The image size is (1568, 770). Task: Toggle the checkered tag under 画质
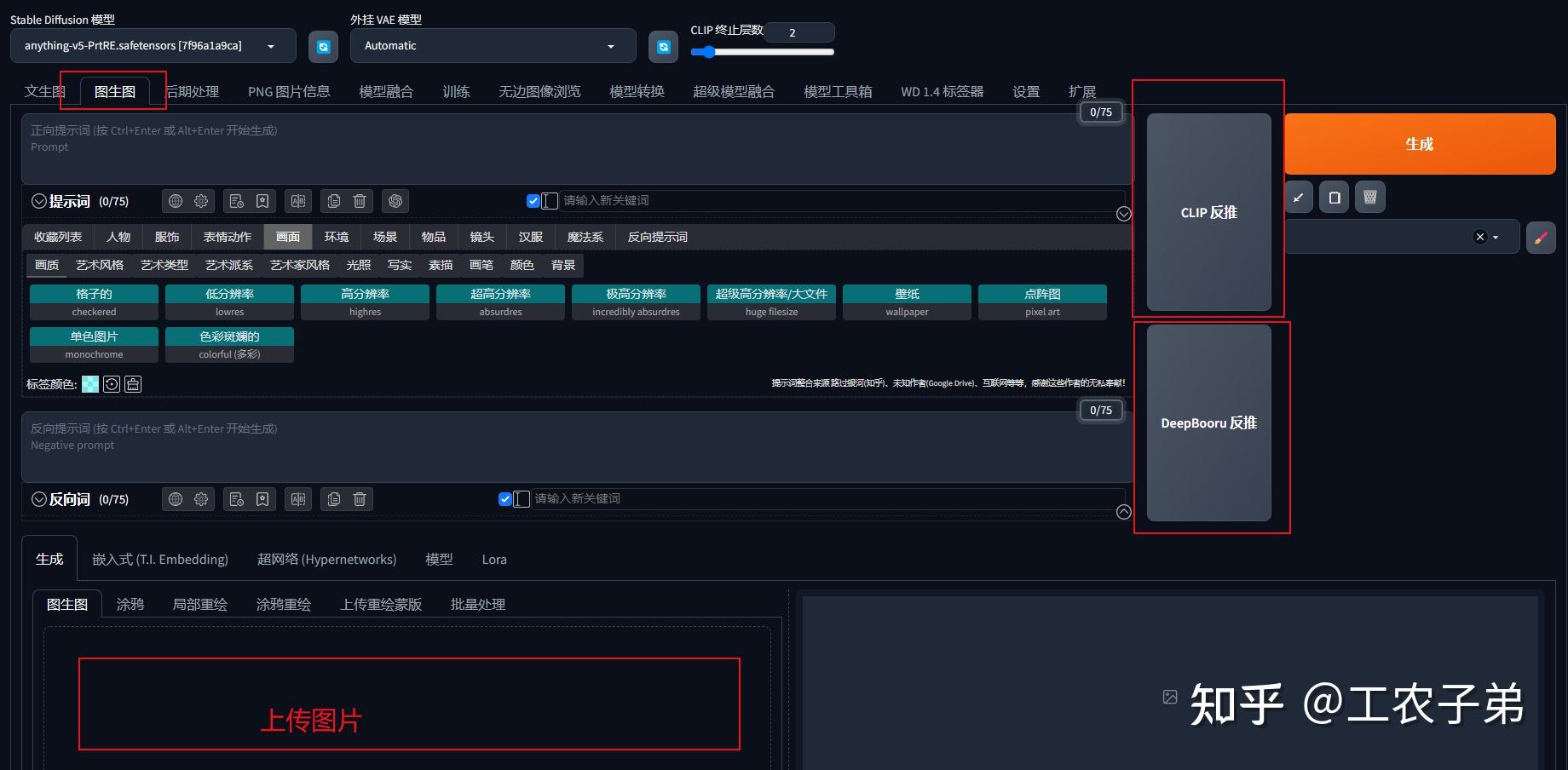click(x=94, y=302)
